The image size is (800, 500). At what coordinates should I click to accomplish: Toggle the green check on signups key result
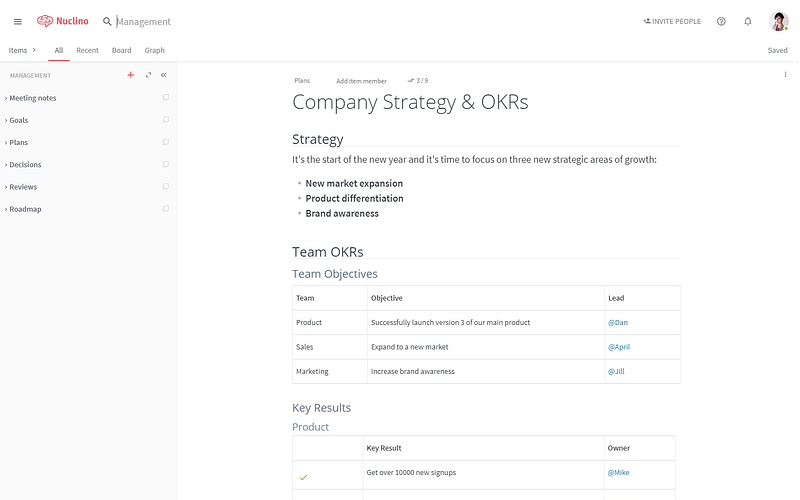[303, 477]
